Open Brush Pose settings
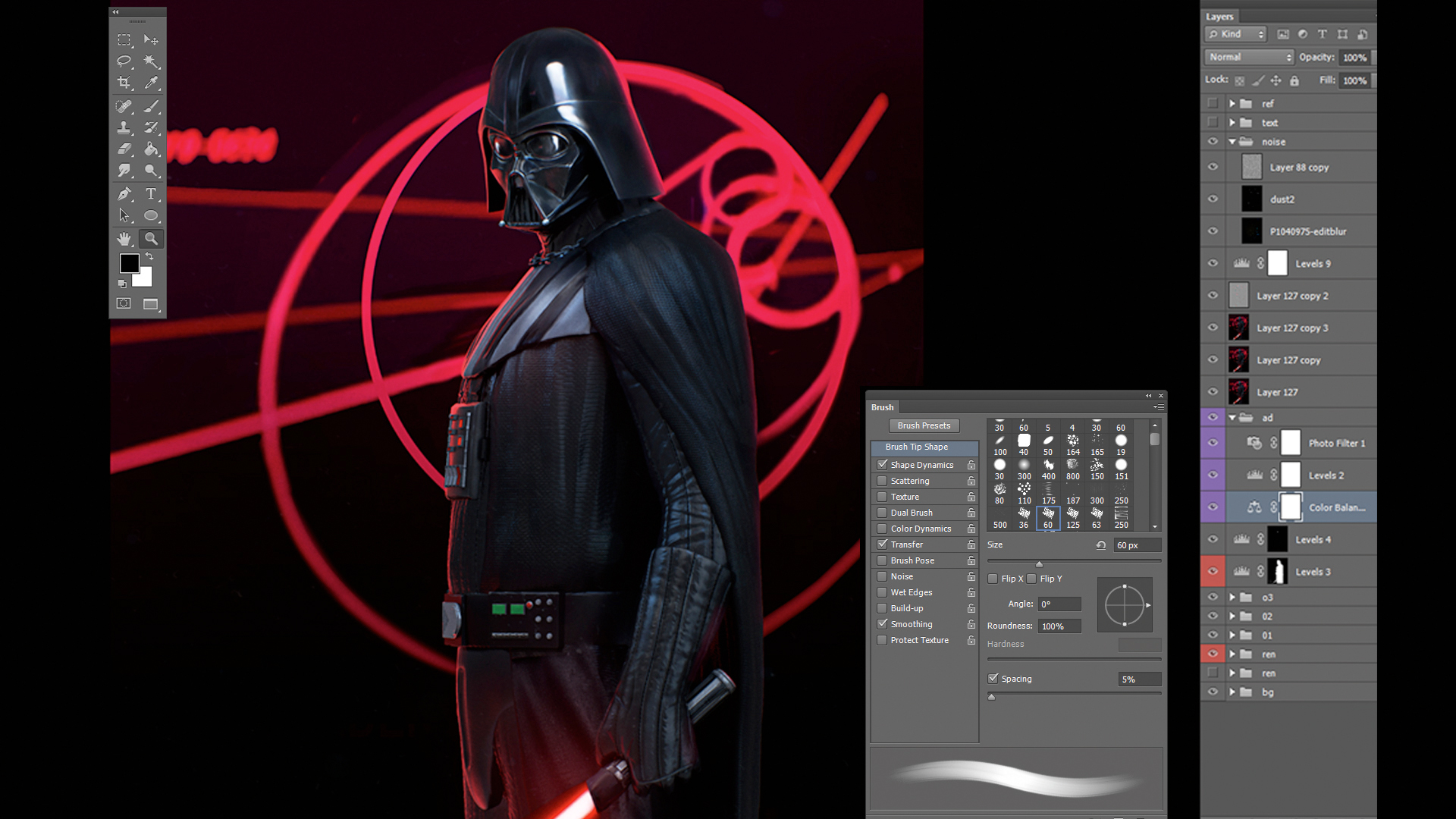1456x819 pixels. coord(912,560)
